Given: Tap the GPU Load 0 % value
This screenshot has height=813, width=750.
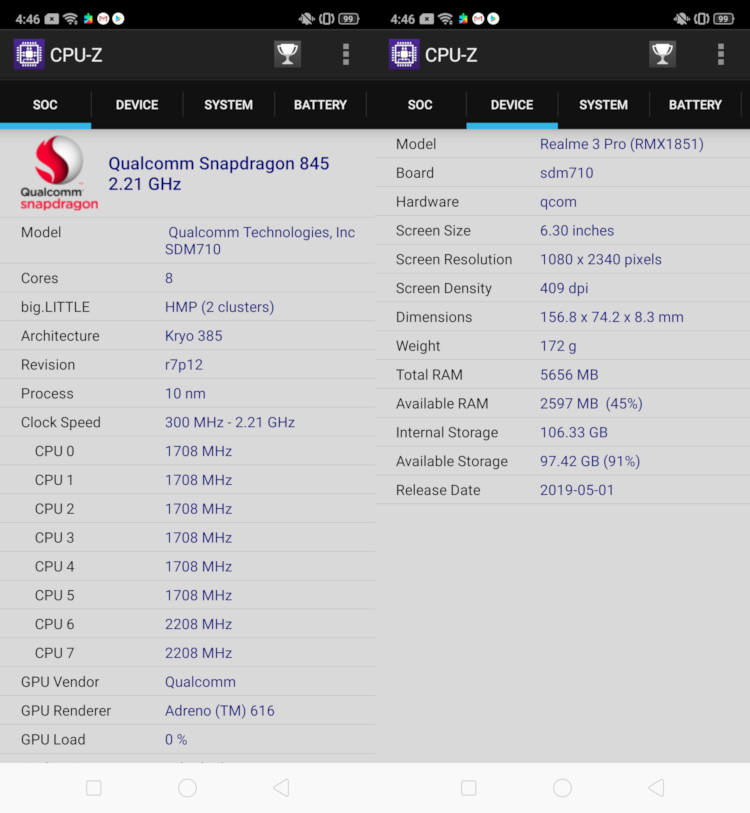Looking at the screenshot, I should click(x=176, y=739).
